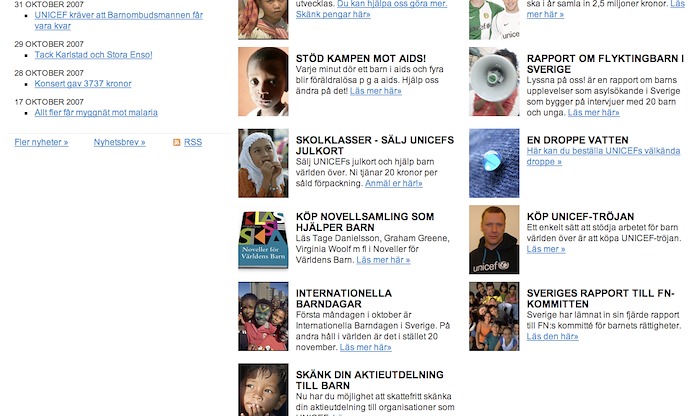
Task: Open 'Nyhetsbrev »' newsletter link
Action: (120, 142)
